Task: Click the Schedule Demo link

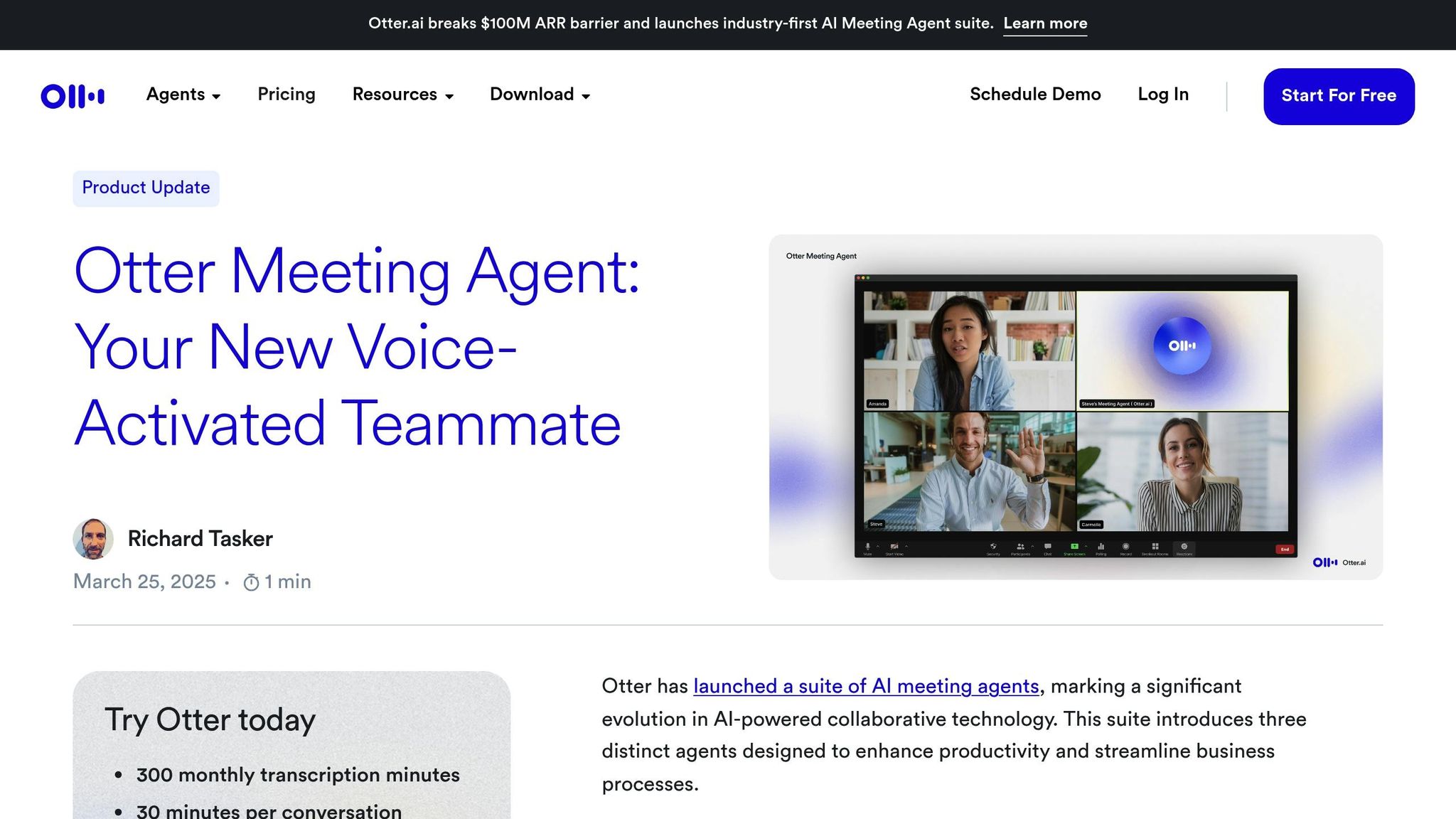Action: [x=1035, y=95]
